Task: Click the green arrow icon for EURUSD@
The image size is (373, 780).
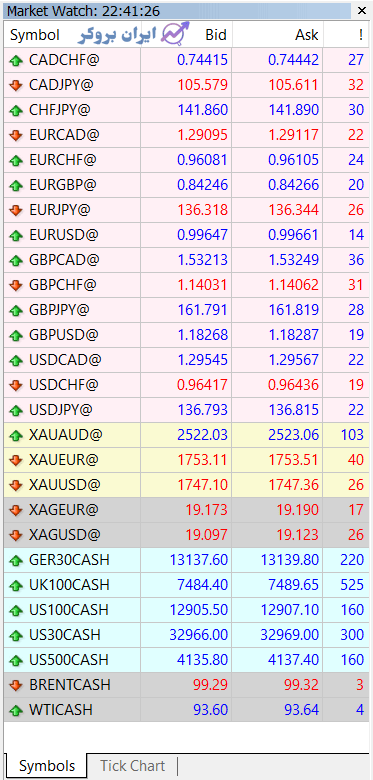Action: coord(16,235)
